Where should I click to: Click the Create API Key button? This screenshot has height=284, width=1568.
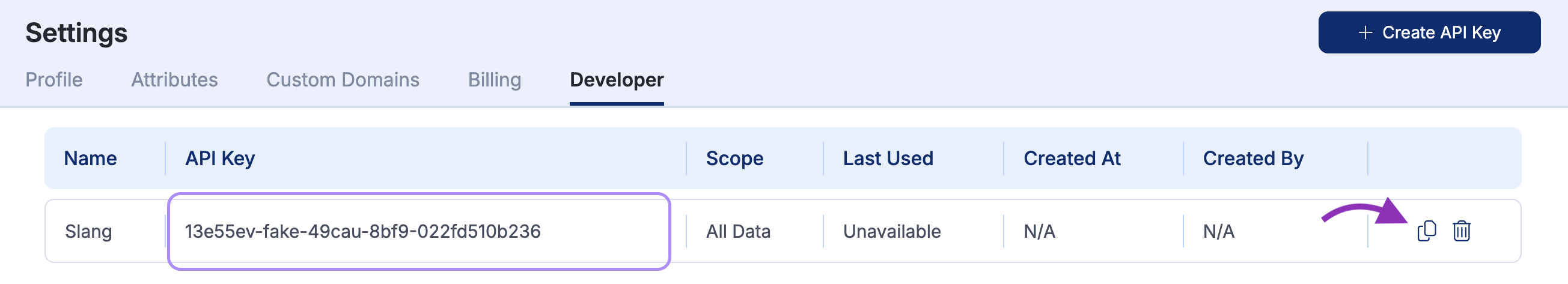(1429, 33)
